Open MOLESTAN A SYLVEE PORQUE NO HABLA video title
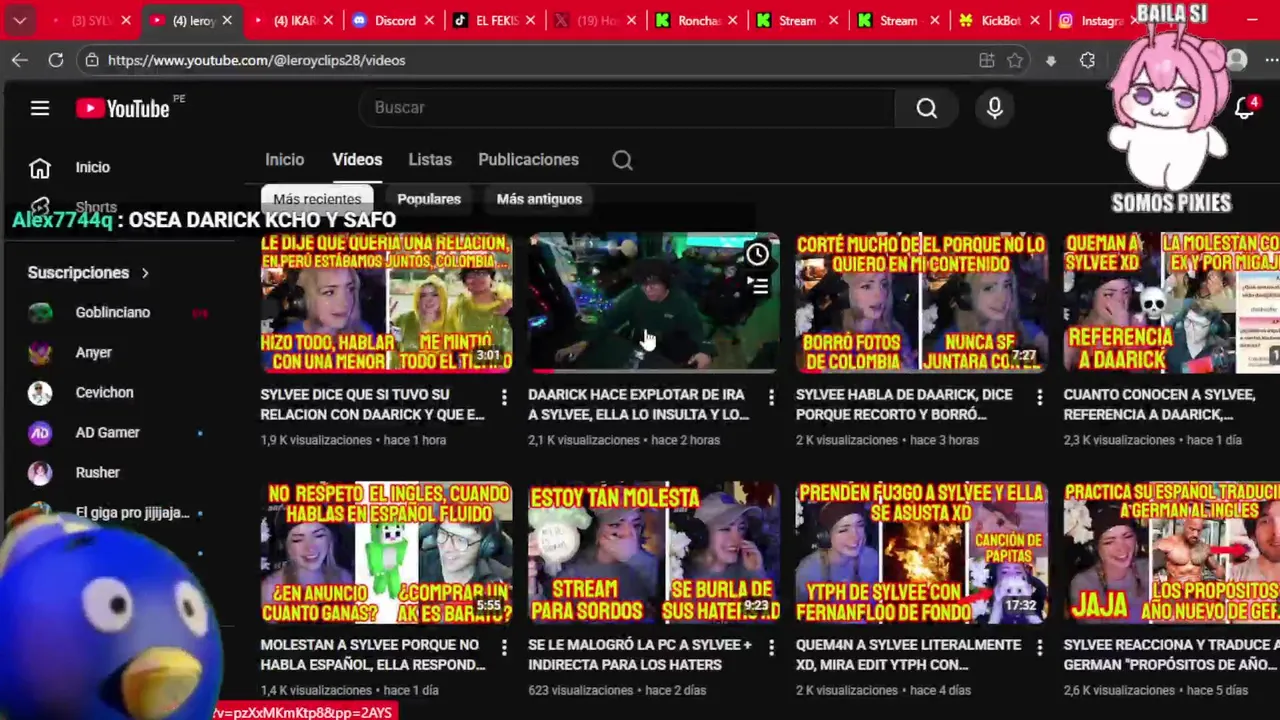This screenshot has width=1280, height=720. coord(373,654)
